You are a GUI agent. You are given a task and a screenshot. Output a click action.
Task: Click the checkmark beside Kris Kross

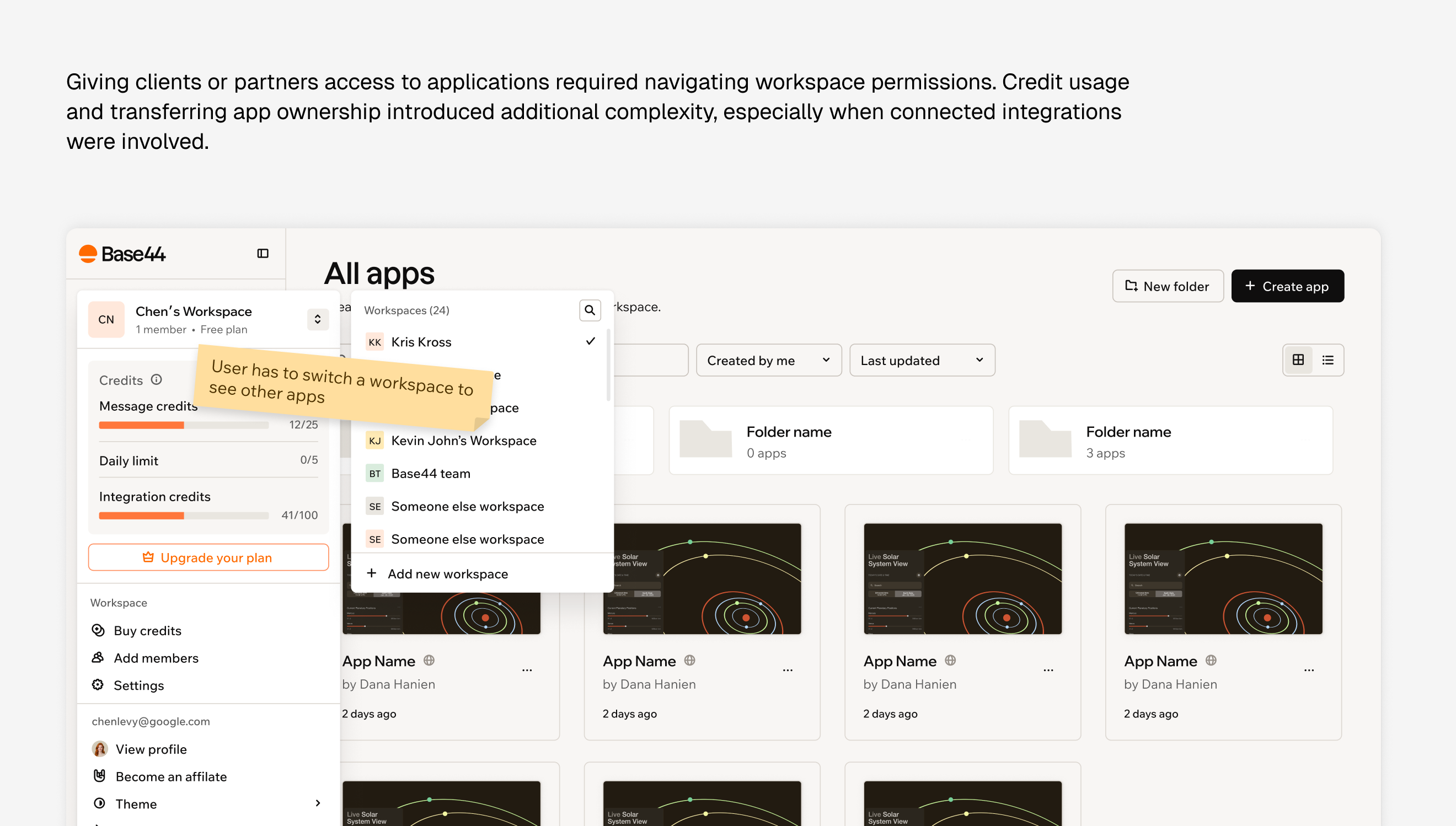pos(590,341)
